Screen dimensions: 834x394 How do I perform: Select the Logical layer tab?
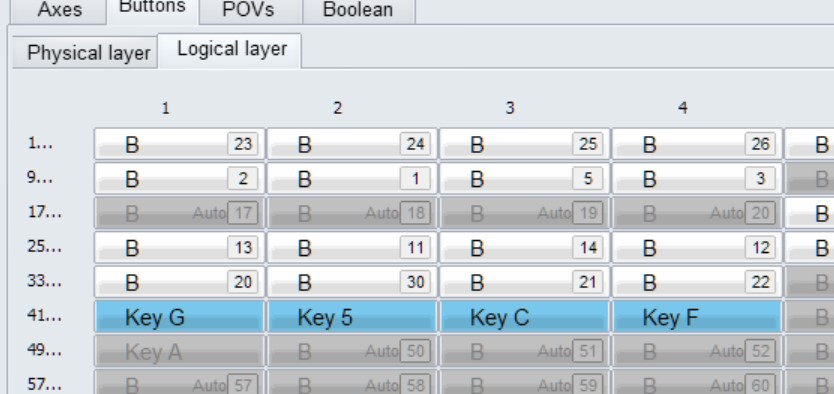(x=230, y=50)
